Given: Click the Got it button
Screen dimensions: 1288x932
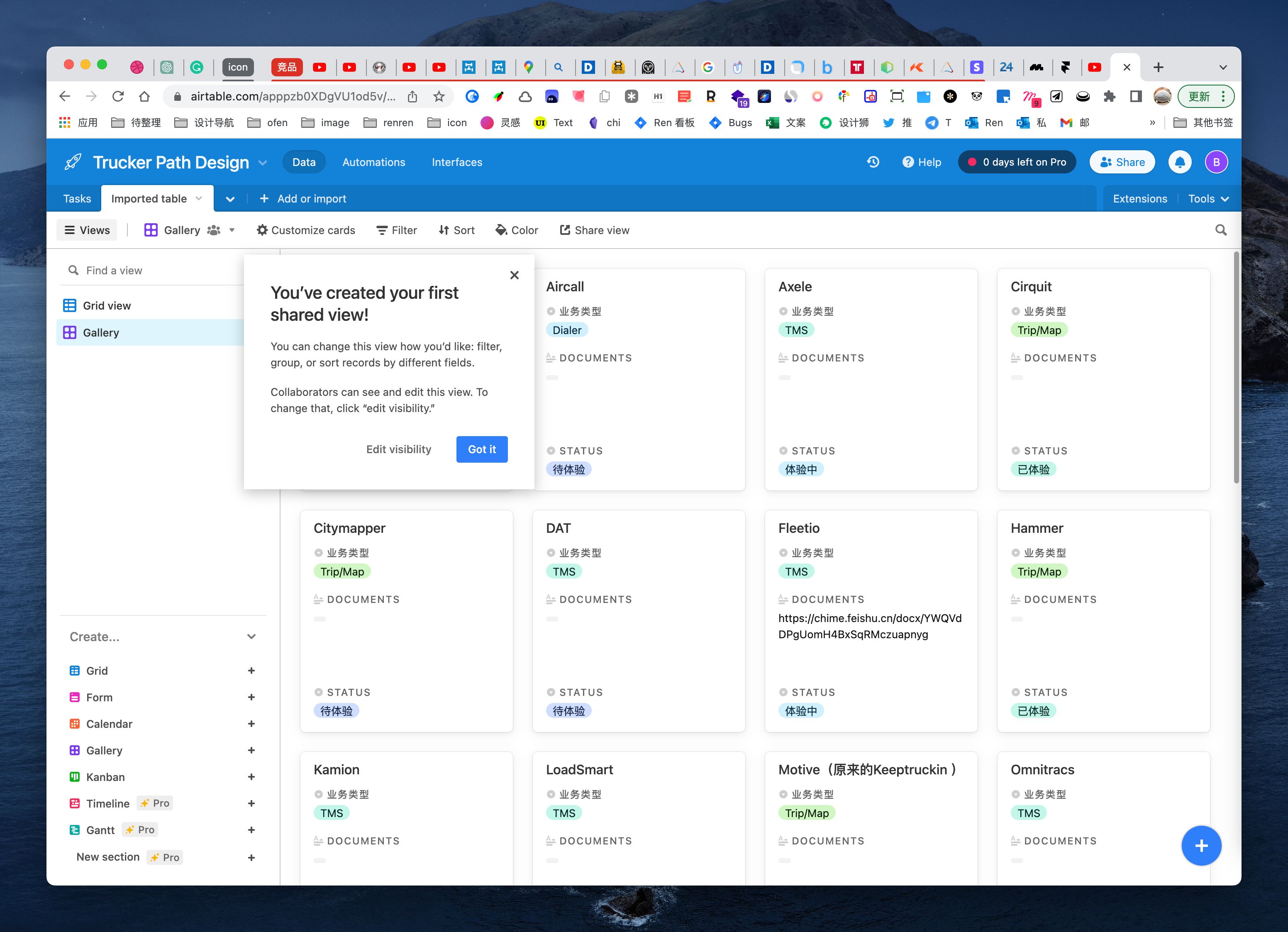Looking at the screenshot, I should pyautogui.click(x=482, y=449).
